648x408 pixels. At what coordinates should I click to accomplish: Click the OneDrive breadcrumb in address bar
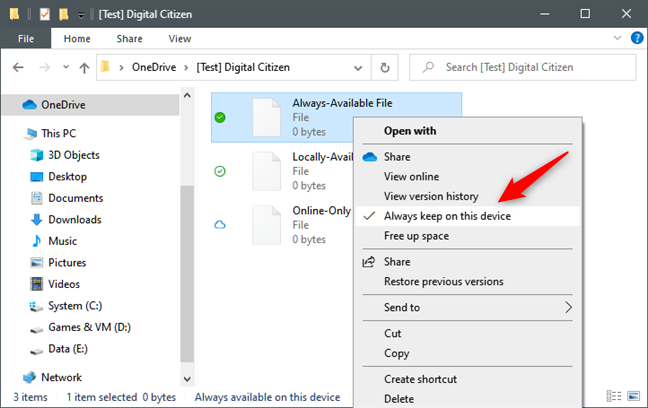(154, 67)
